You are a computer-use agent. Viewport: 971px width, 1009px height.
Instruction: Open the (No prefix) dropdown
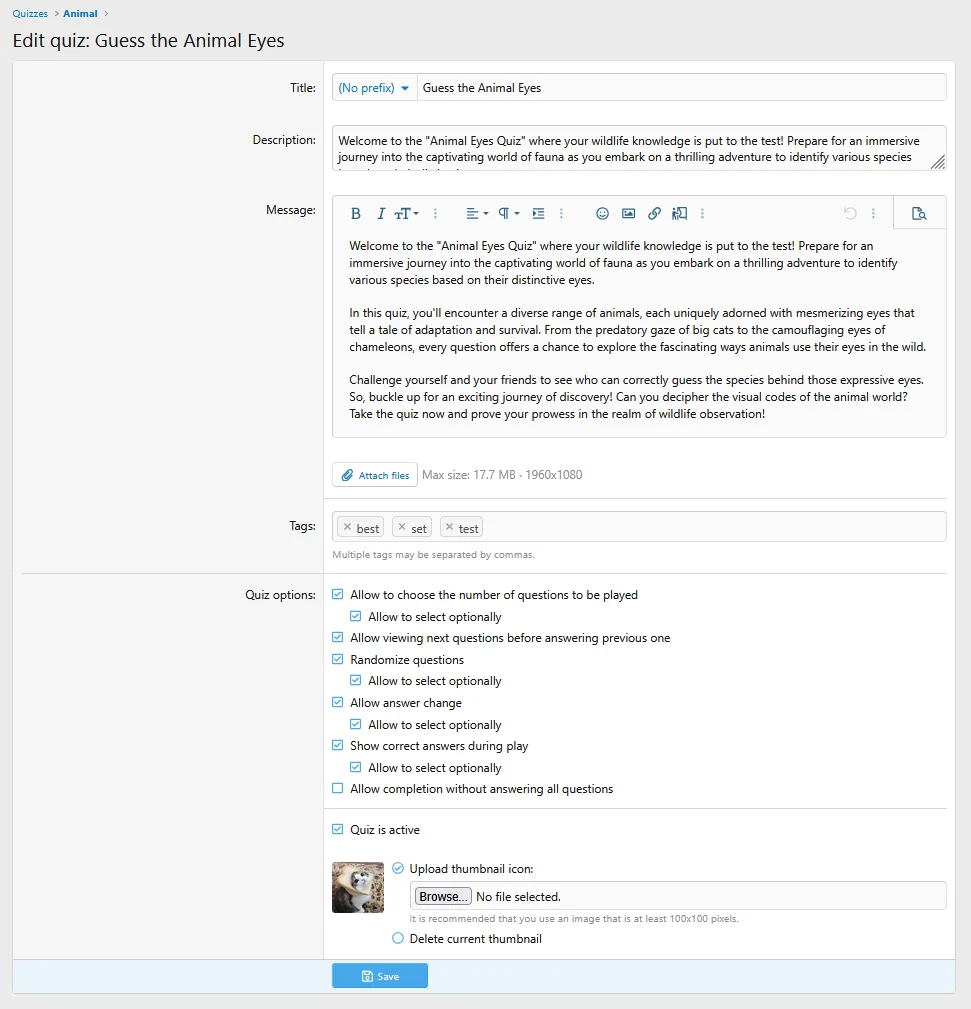pos(375,88)
